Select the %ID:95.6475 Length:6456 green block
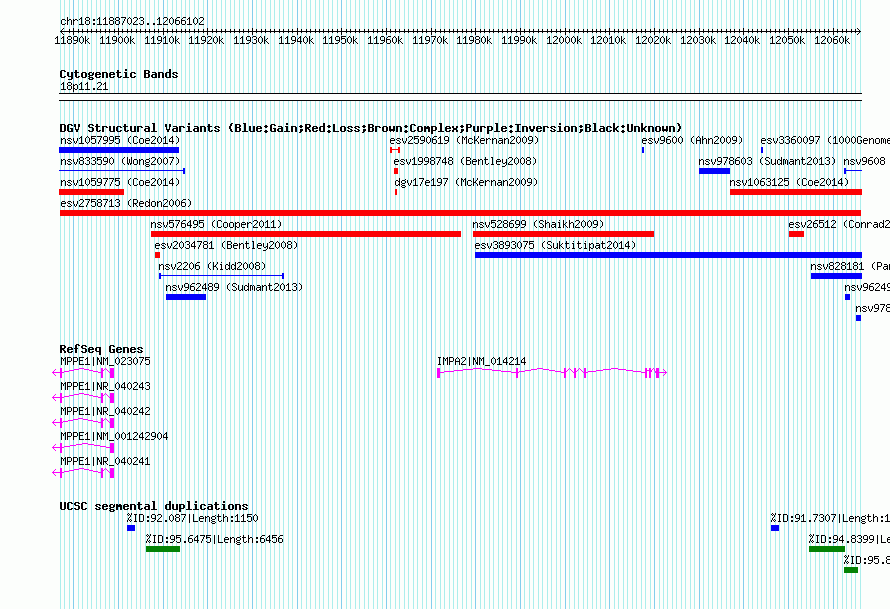This screenshot has height=609, width=890. pos(163,549)
